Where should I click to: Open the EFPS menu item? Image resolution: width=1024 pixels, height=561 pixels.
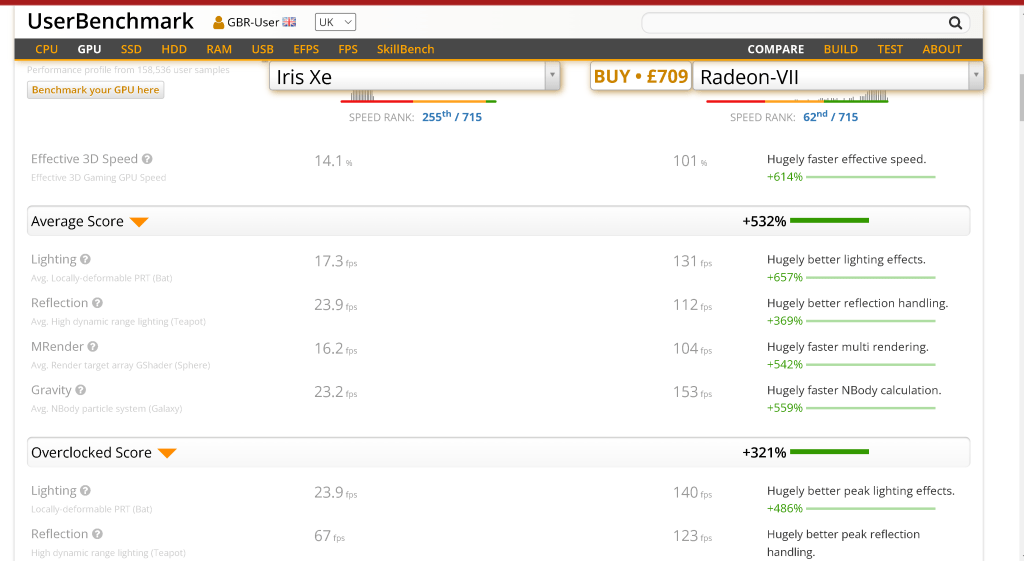306,49
